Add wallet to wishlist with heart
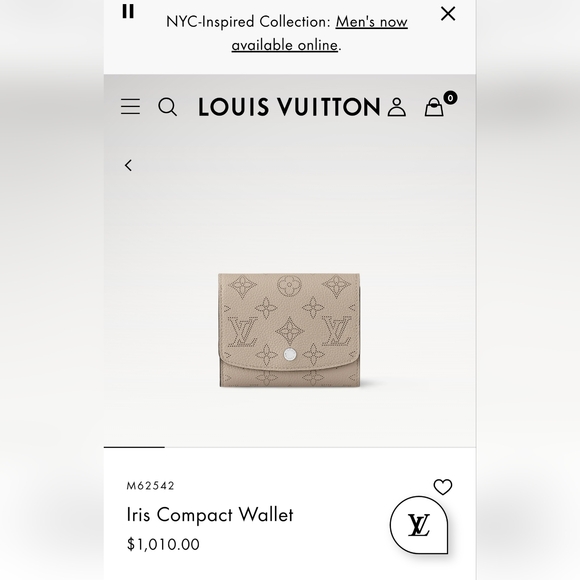 (x=443, y=487)
